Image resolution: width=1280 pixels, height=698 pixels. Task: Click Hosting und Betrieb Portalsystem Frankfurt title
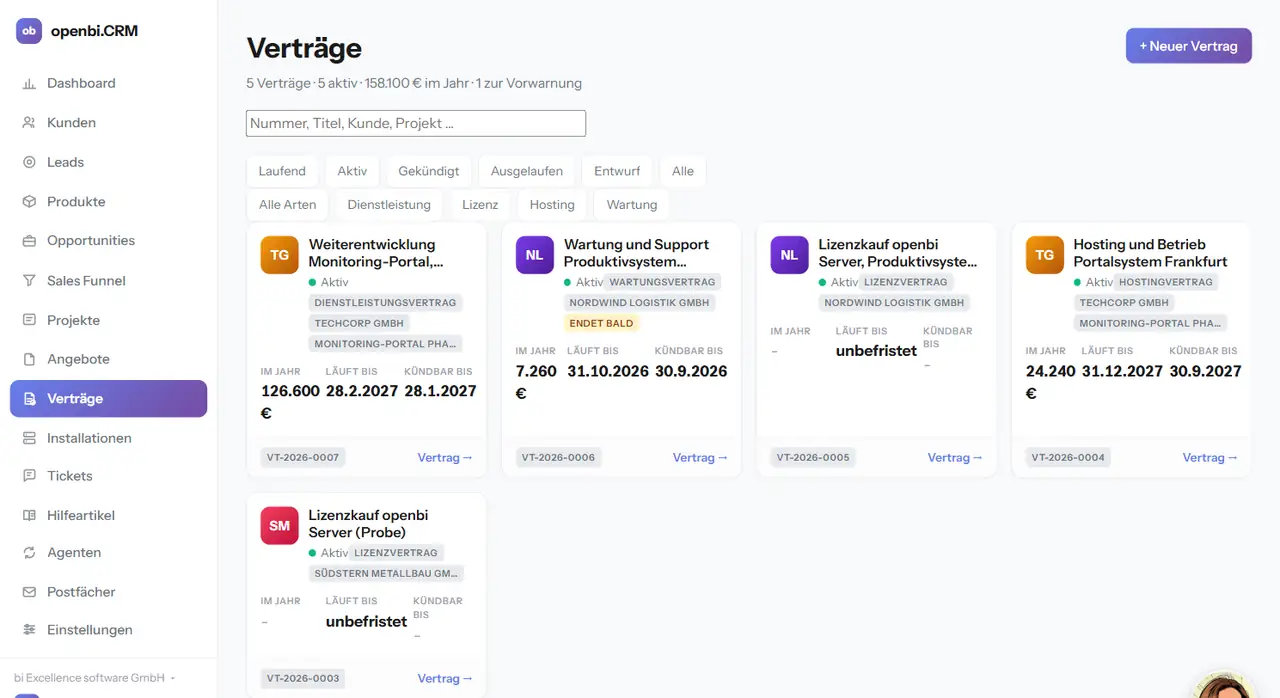click(x=1150, y=253)
